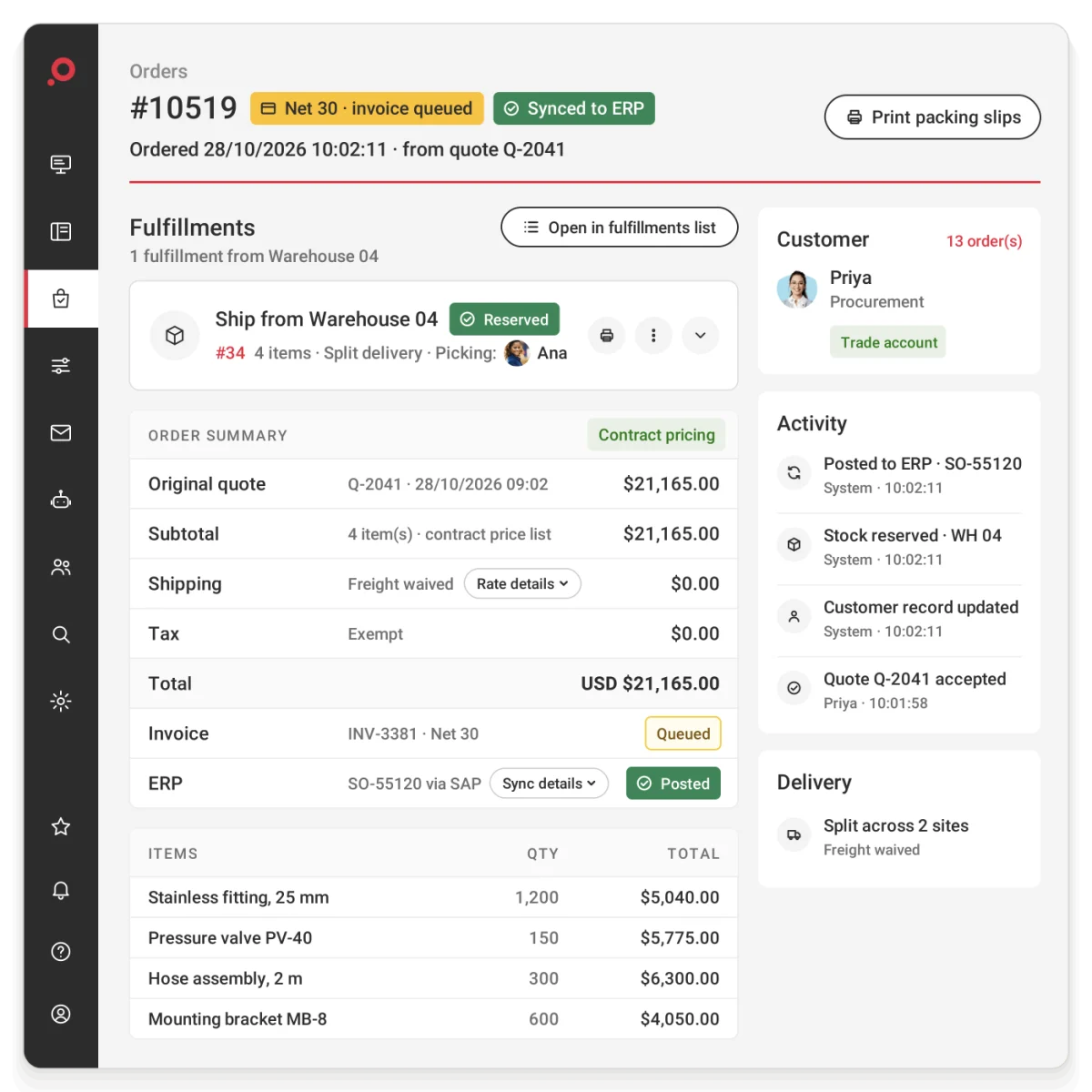Screen dimensions: 1092x1092
Task: Click the box icon beside Stock reserved
Action: click(x=794, y=544)
